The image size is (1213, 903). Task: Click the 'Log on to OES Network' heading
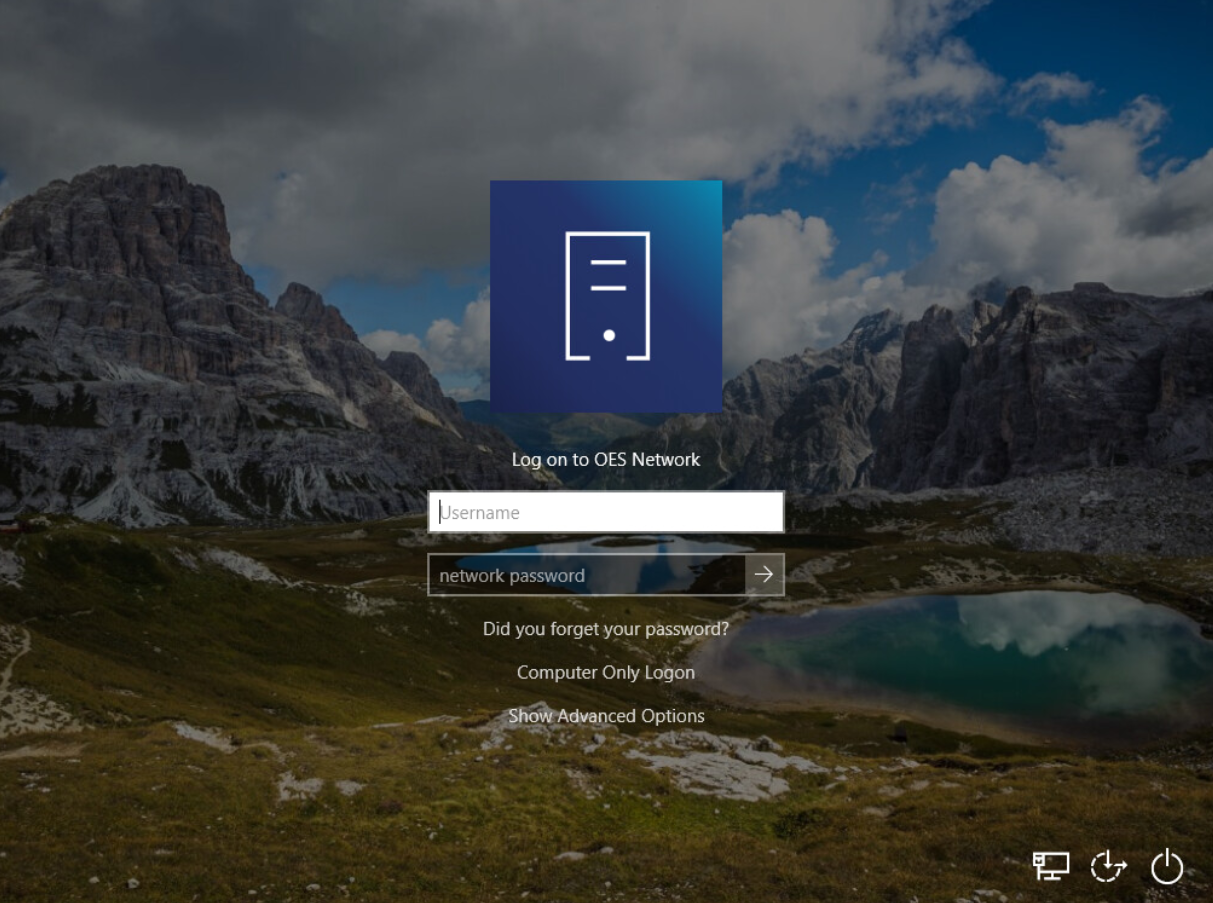click(606, 460)
